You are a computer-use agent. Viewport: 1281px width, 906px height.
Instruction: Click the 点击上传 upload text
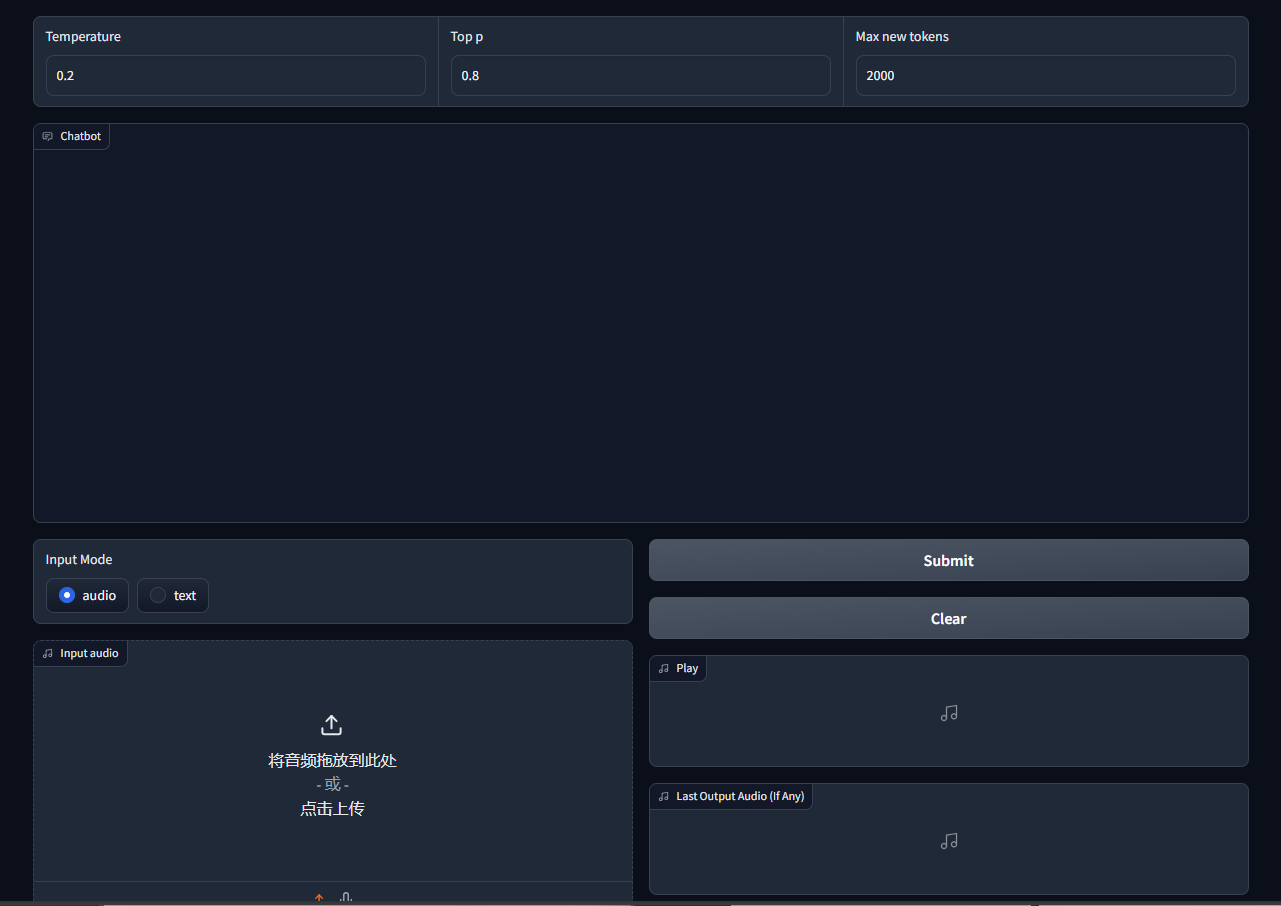[332, 808]
